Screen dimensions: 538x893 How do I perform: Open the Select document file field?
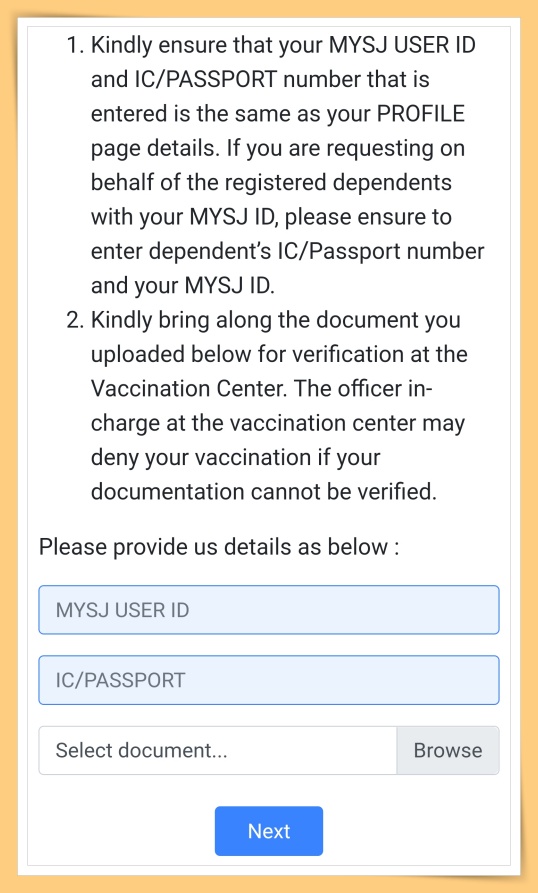coord(217,750)
